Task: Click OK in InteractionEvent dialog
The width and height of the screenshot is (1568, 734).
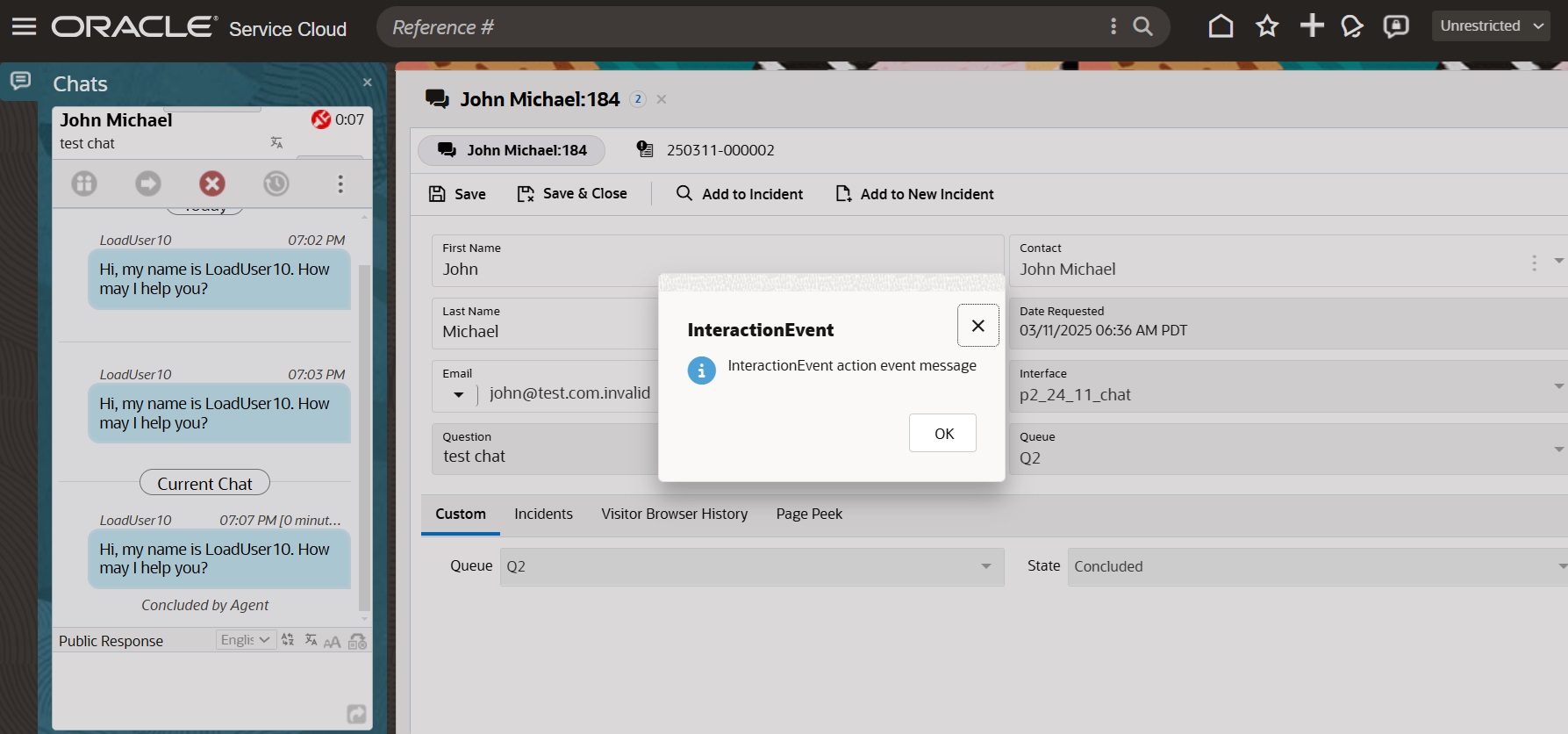Action: (943, 434)
